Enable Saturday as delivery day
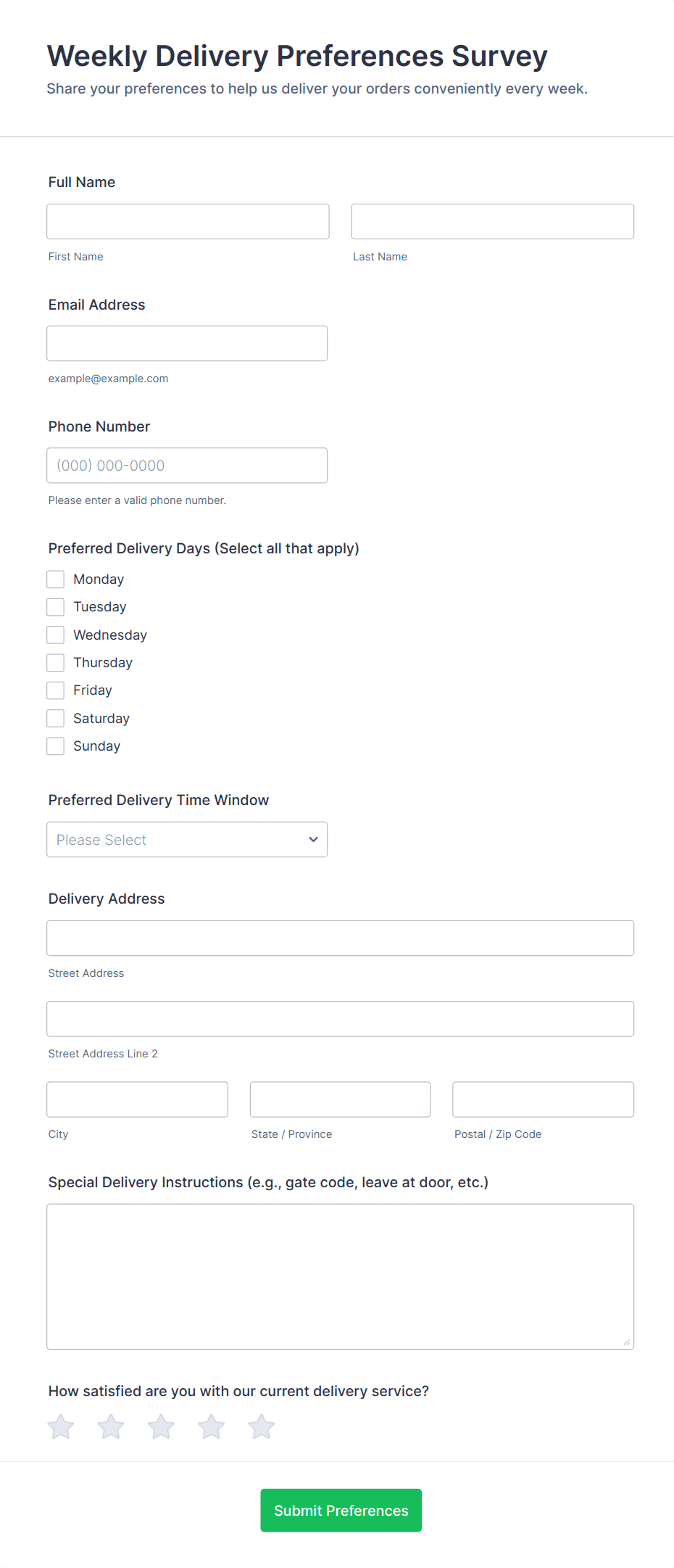Screen dimensions: 674x1568 click(x=56, y=719)
